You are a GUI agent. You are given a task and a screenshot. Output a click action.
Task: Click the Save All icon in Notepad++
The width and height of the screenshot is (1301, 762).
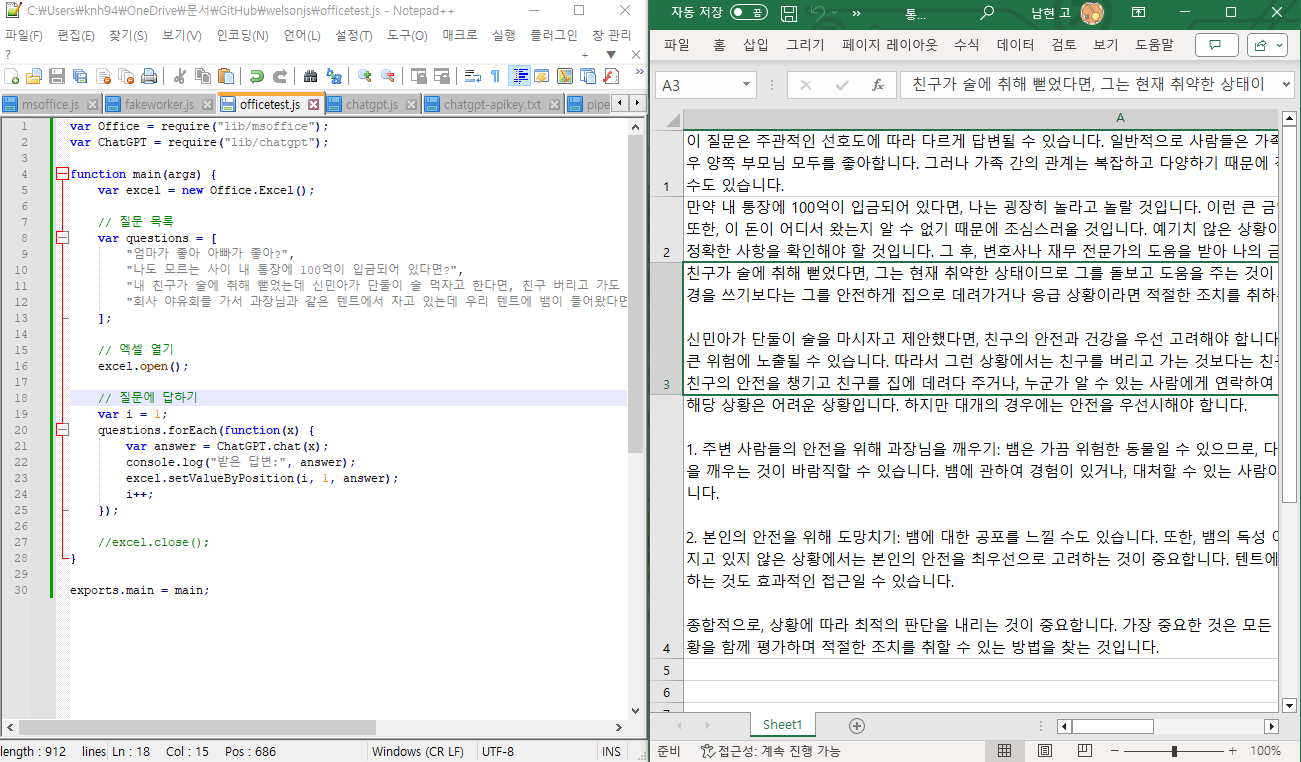click(x=79, y=76)
